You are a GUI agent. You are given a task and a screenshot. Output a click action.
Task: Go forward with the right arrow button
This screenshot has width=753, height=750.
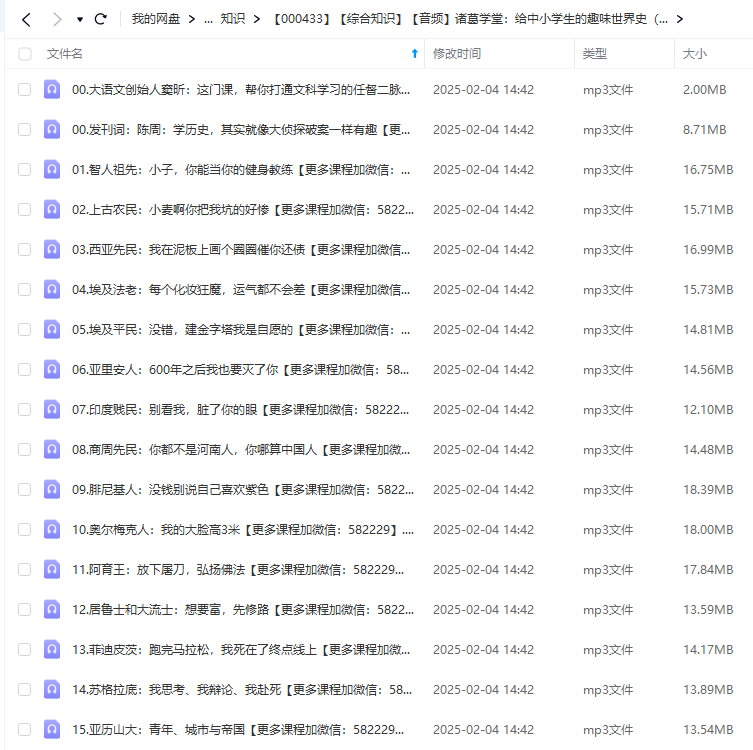[x=57, y=20]
